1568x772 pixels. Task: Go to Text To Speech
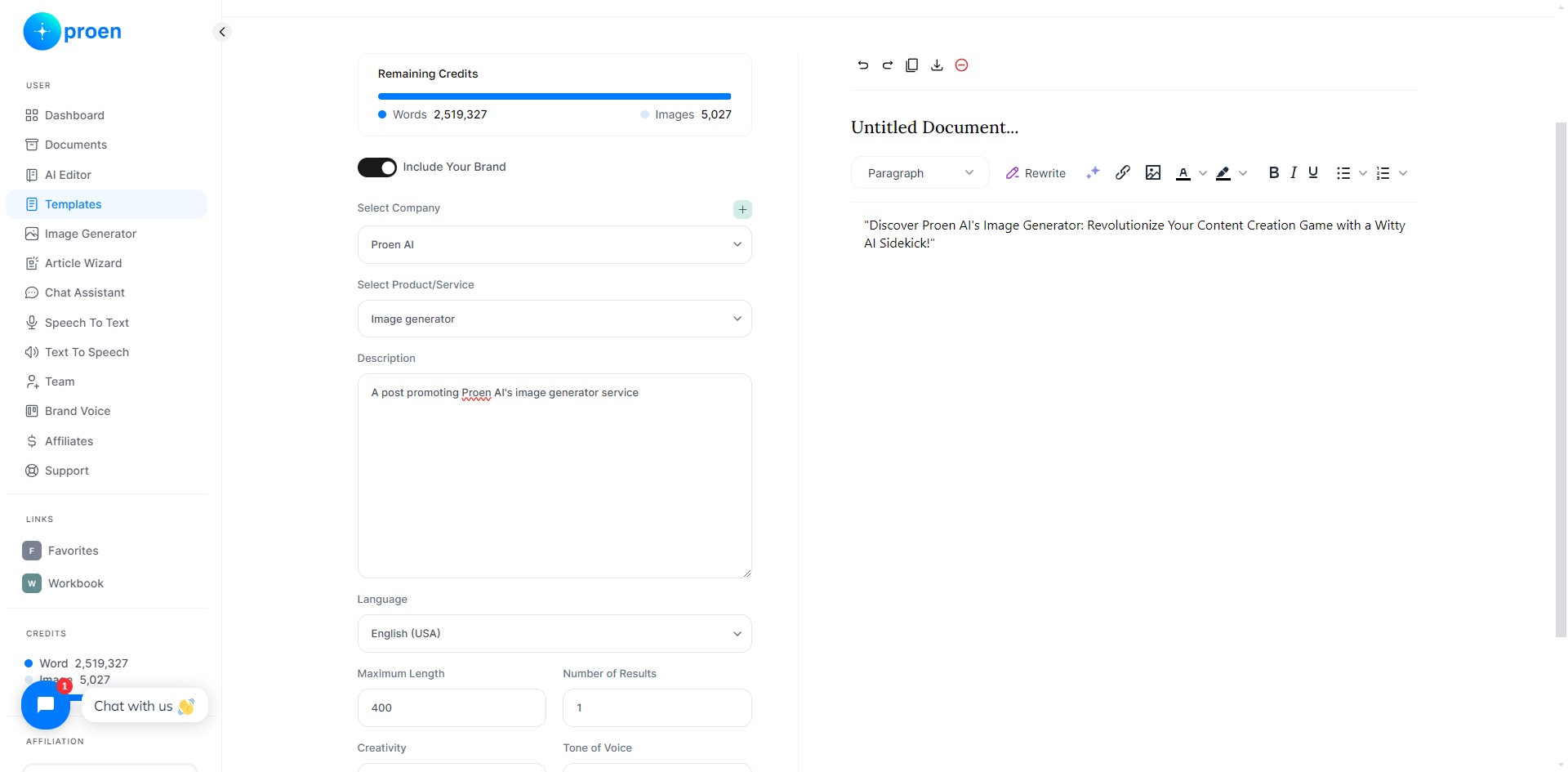[106, 352]
